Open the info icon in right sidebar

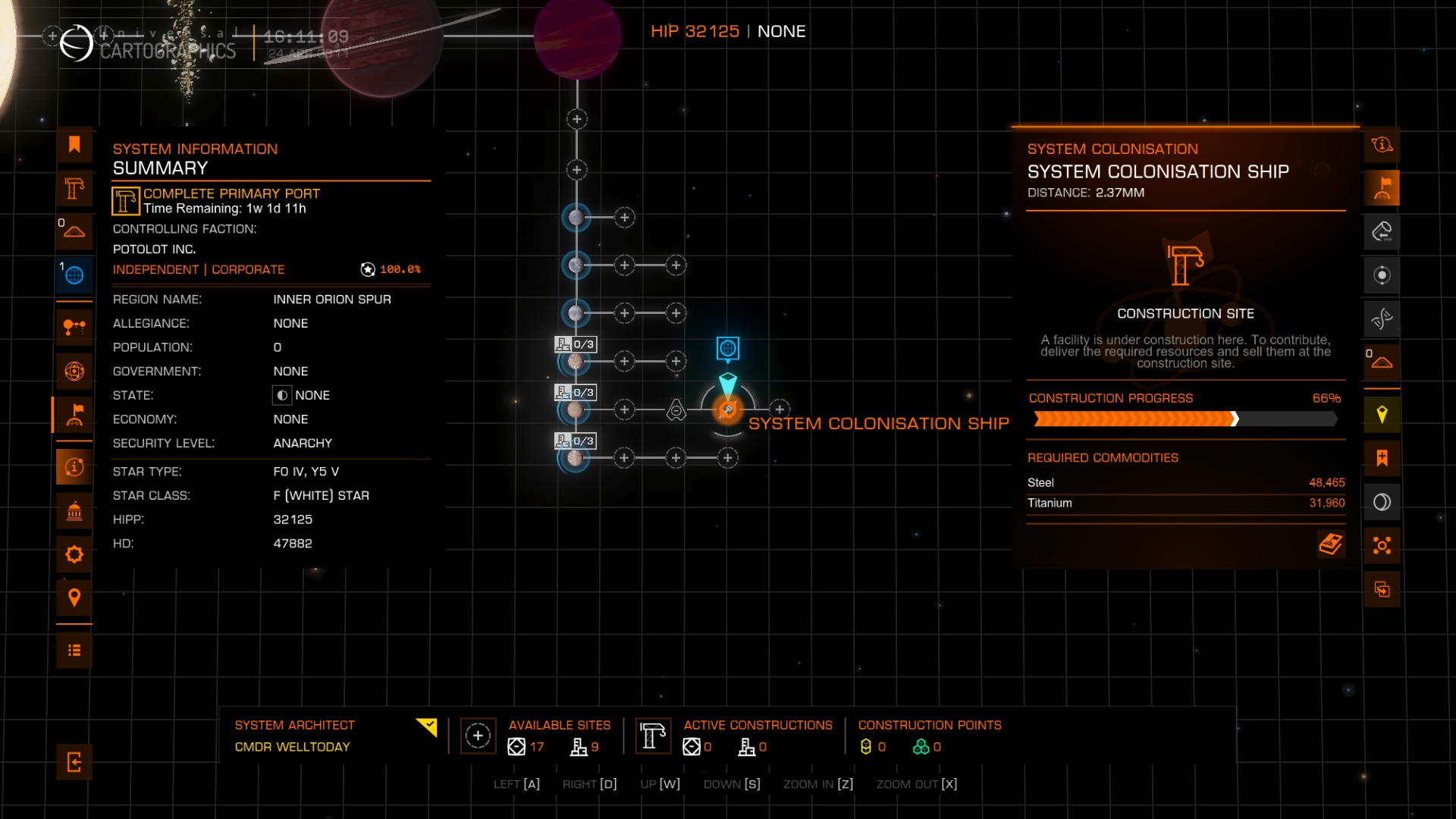tap(1382, 144)
